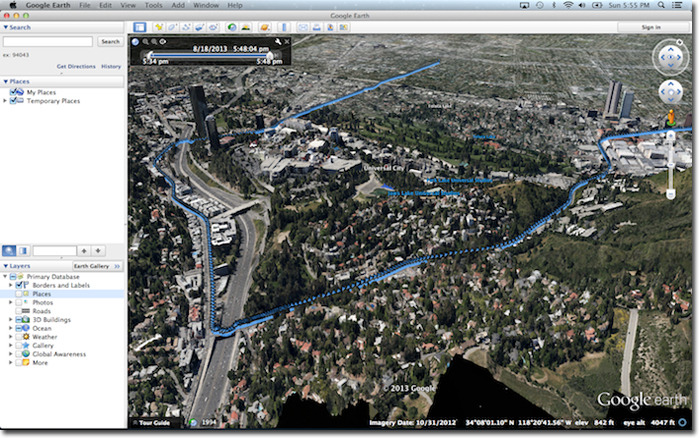Collapse the Layers panel triangle
Image resolution: width=700 pixels, height=438 pixels.
pos(6,266)
